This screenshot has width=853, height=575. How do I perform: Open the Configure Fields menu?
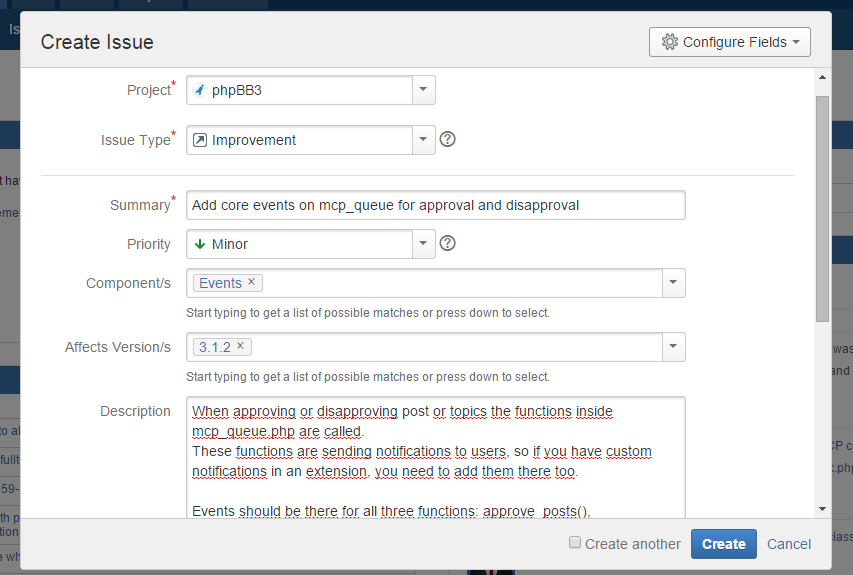click(x=730, y=42)
